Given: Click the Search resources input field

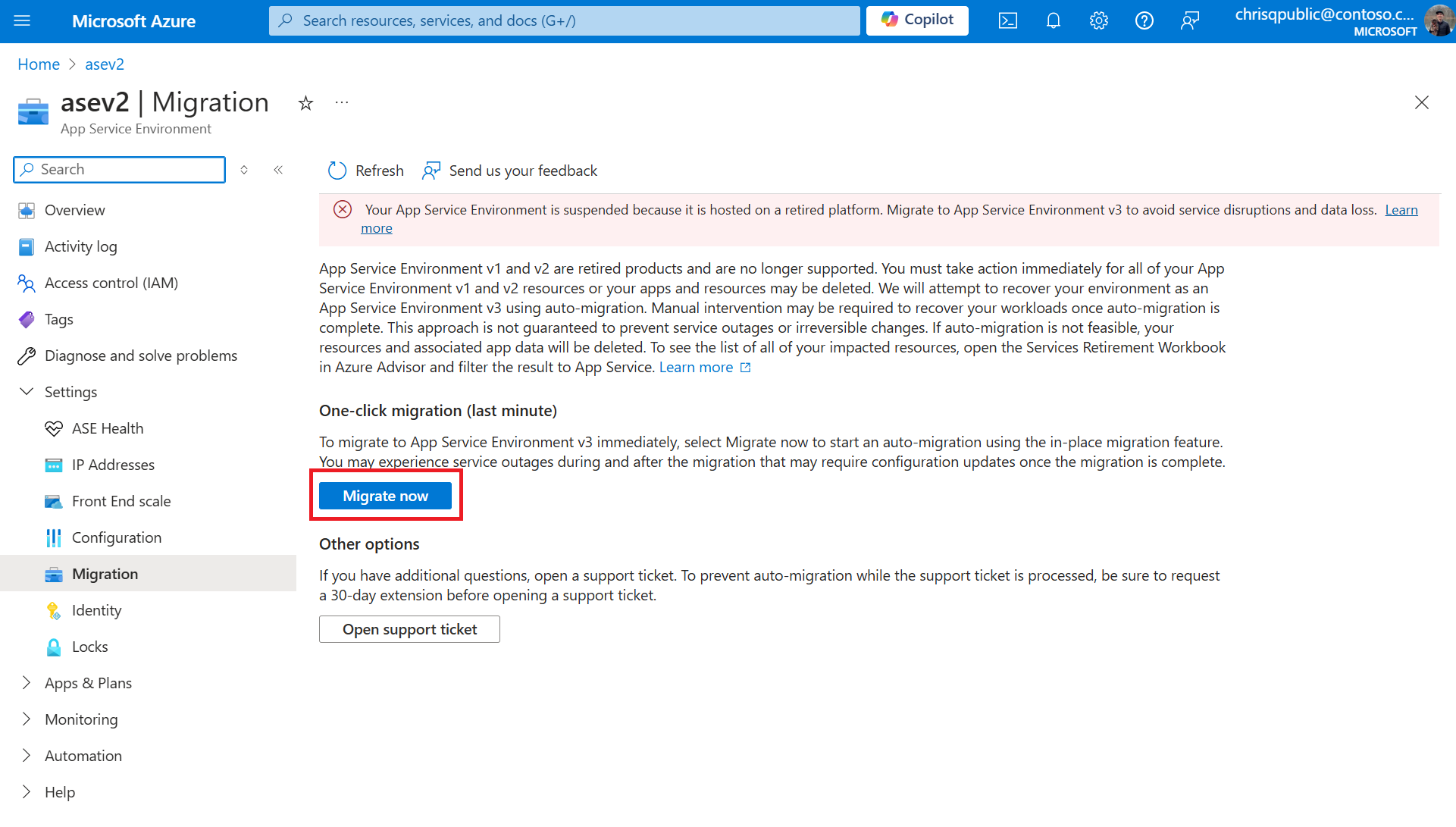Looking at the screenshot, I should (x=565, y=20).
